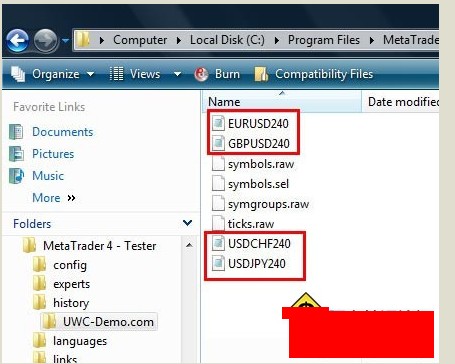Image resolution: width=455 pixels, height=364 pixels.
Task: Expand the arrow after Computer breadcrumb
Action: tap(179, 40)
